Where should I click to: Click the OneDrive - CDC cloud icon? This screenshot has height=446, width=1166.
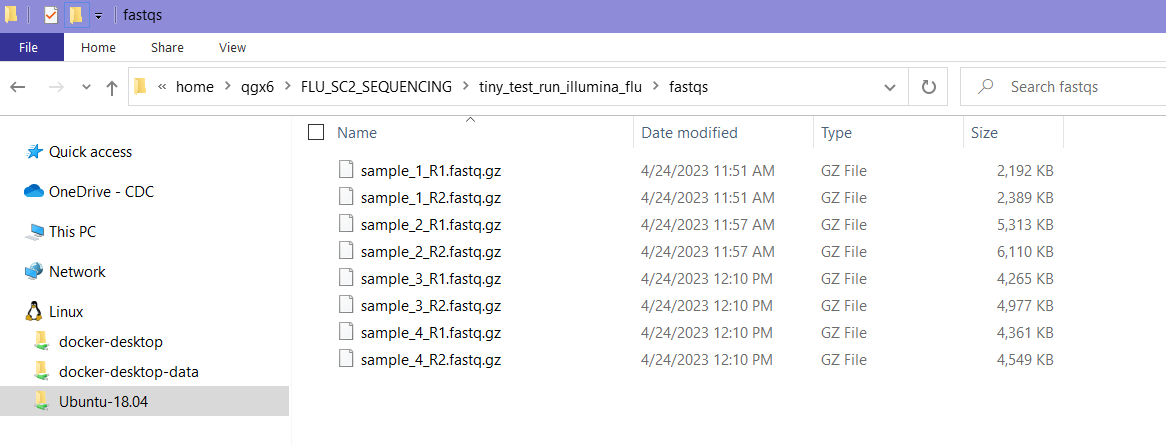(34, 191)
